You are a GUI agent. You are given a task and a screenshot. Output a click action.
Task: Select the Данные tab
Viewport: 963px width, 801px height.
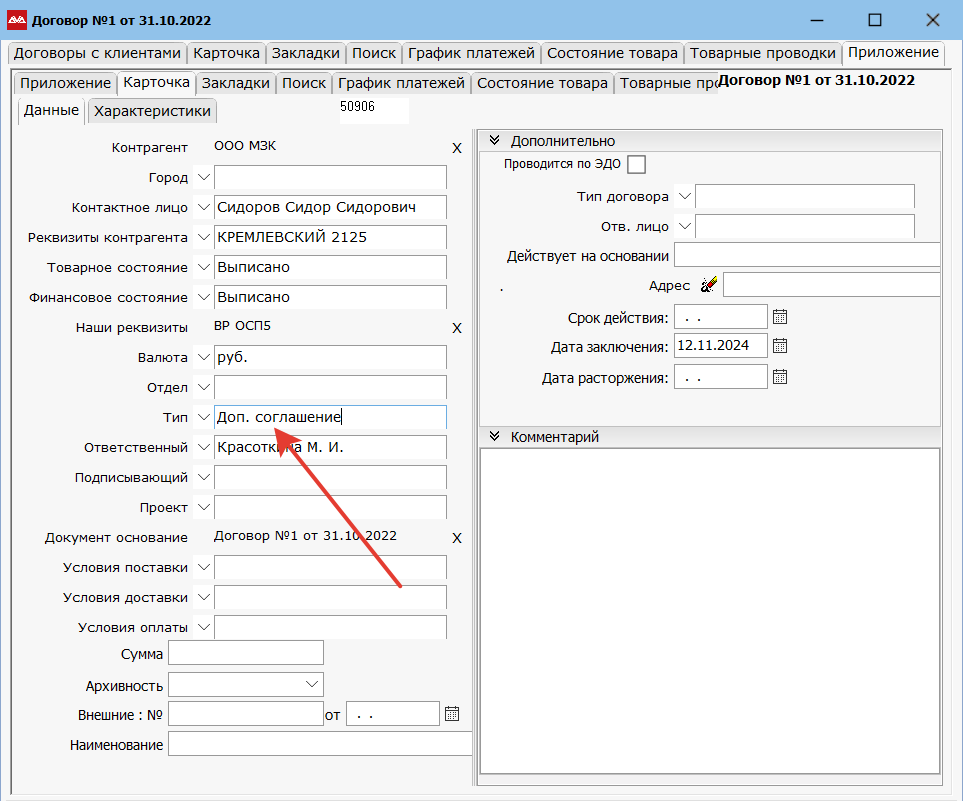click(51, 111)
